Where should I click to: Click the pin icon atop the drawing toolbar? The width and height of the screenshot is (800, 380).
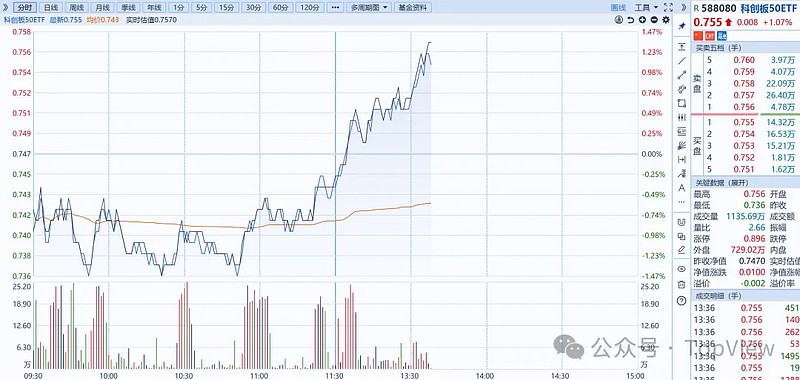tap(681, 27)
